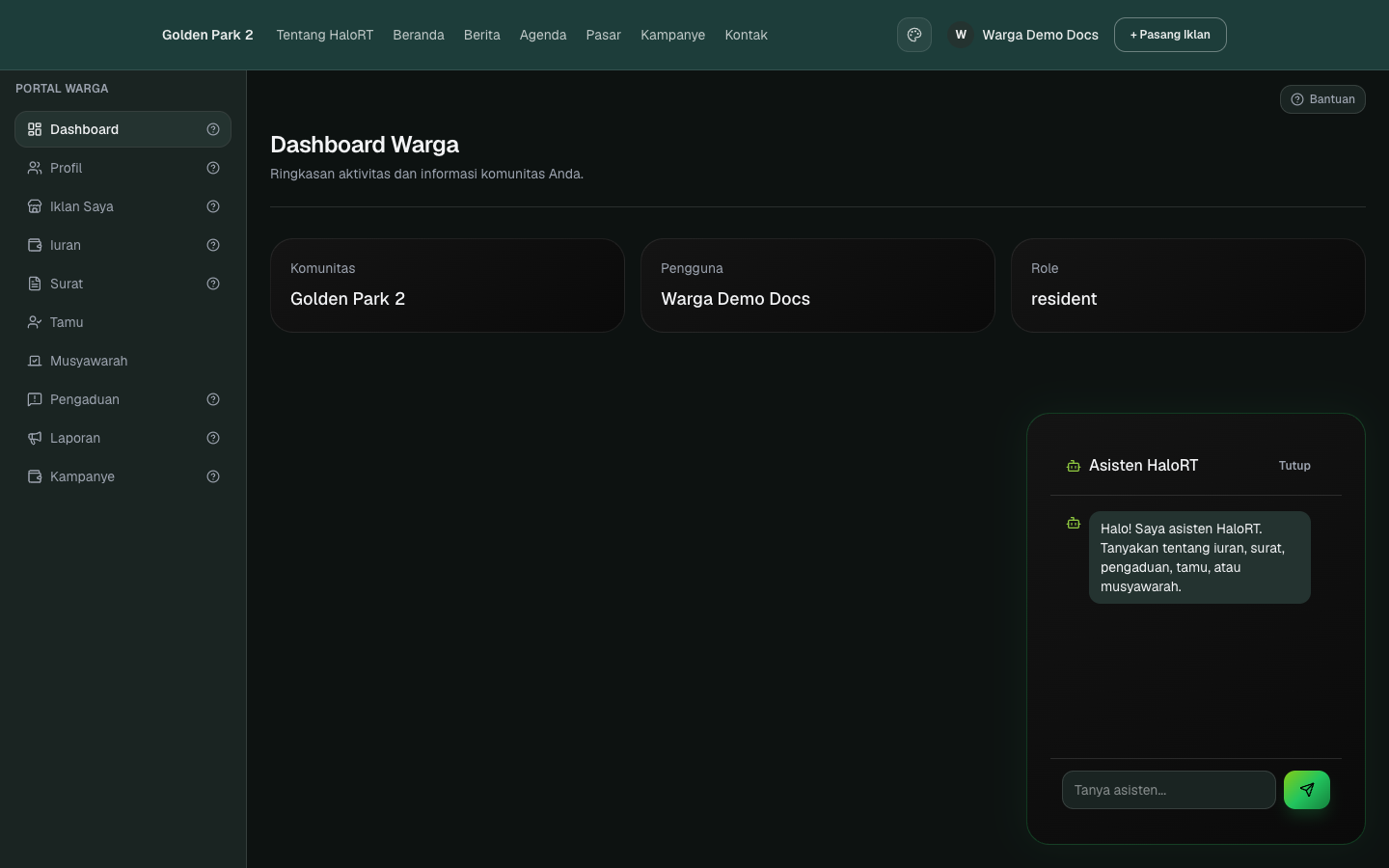The width and height of the screenshot is (1389, 868).
Task: Go to Iklan Saya in sidebar
Action: pos(123,206)
